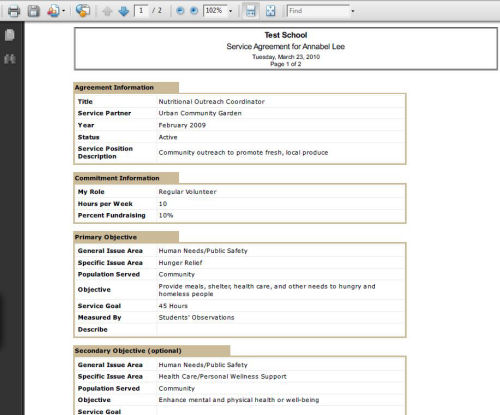Screen dimensions: 500x415
Task: Click the 'Test School' document title
Action: (x=286, y=35)
